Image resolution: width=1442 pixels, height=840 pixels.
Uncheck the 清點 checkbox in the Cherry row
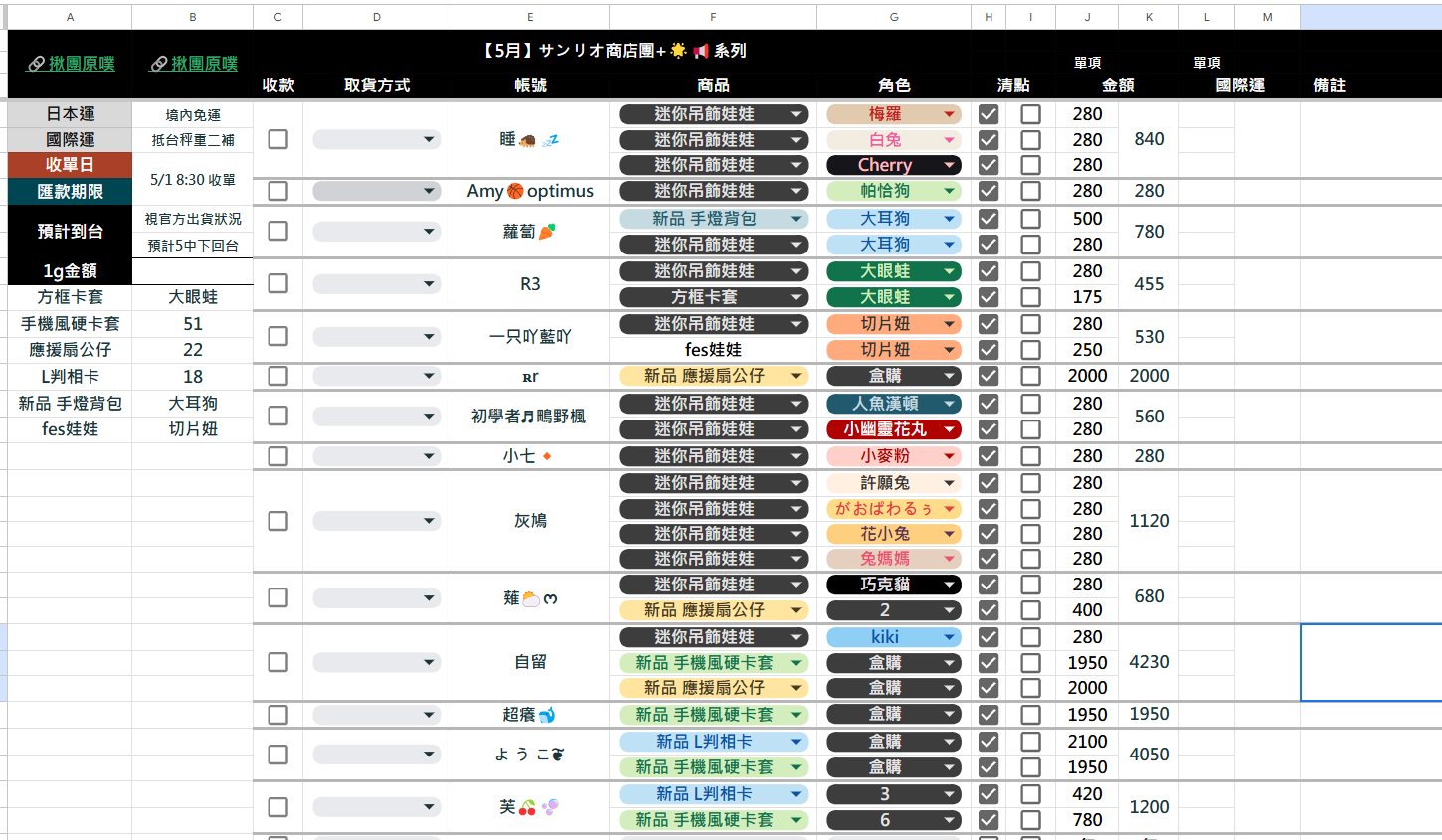(989, 165)
